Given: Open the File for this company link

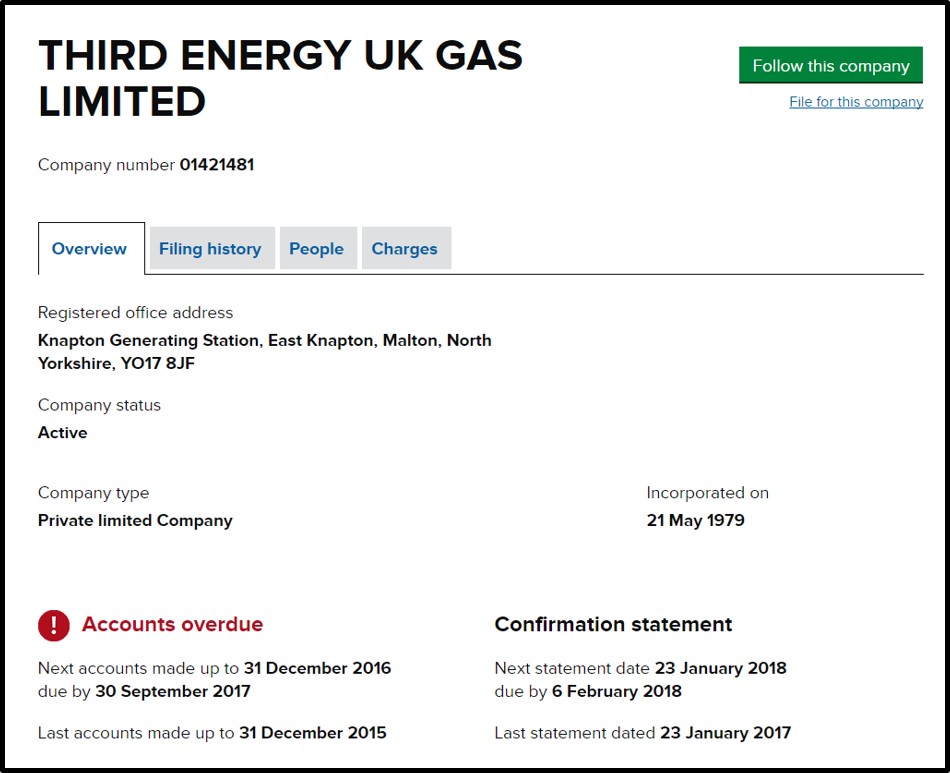Looking at the screenshot, I should (x=855, y=101).
